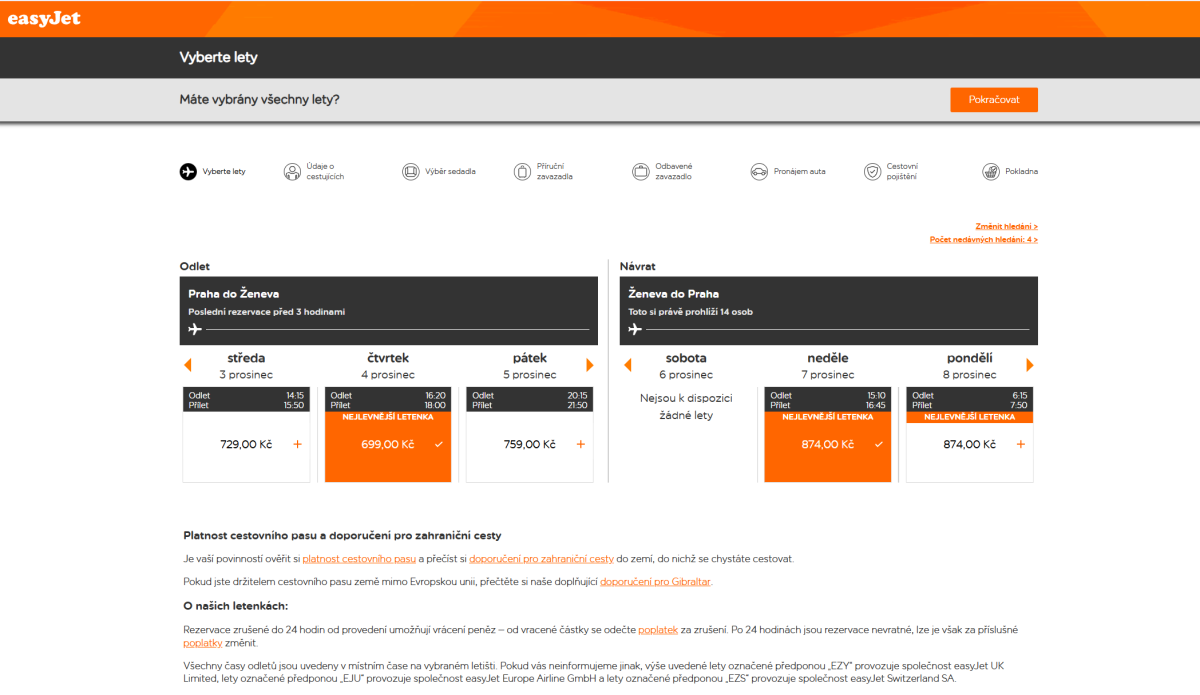This screenshot has height=695, width=1200.
Task: Select Friday flight for 759,00 Kč
Action: [530, 444]
